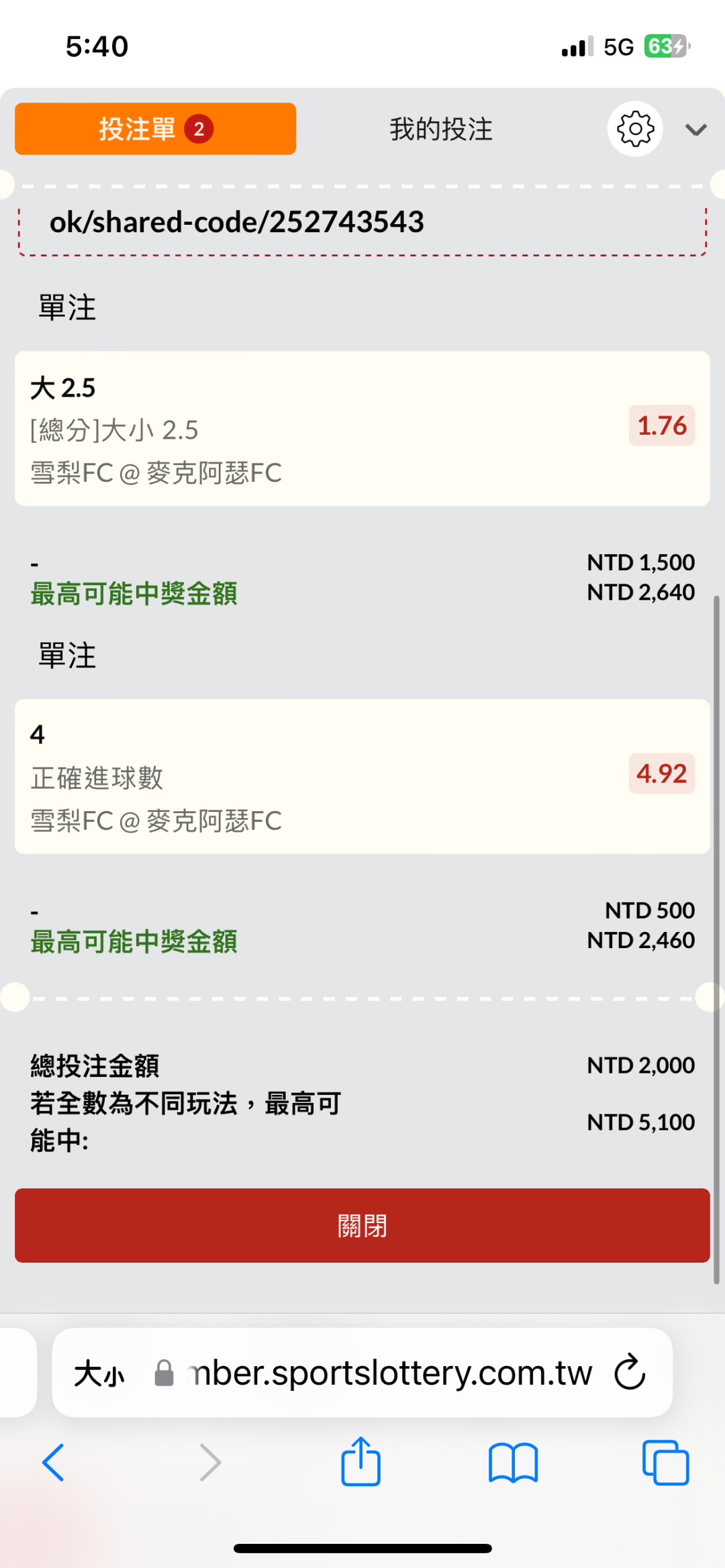Open 我的投注 tab
The height and width of the screenshot is (1568, 725).
pos(441,129)
